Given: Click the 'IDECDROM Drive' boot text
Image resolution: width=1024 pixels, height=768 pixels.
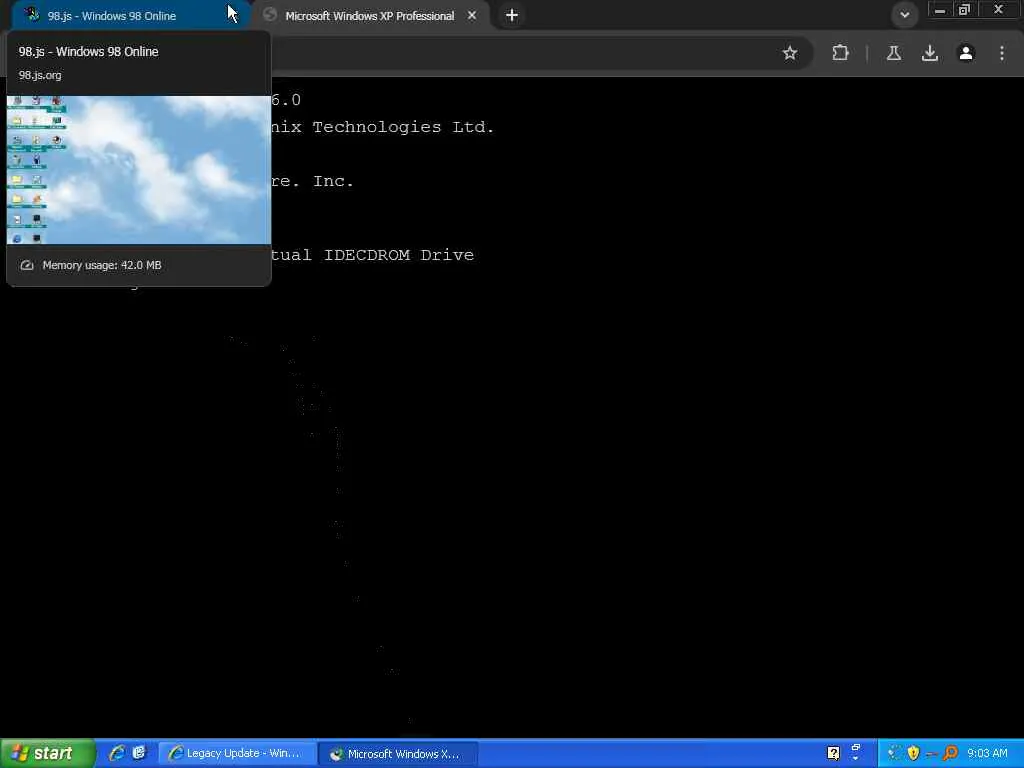Looking at the screenshot, I should click(399, 255).
